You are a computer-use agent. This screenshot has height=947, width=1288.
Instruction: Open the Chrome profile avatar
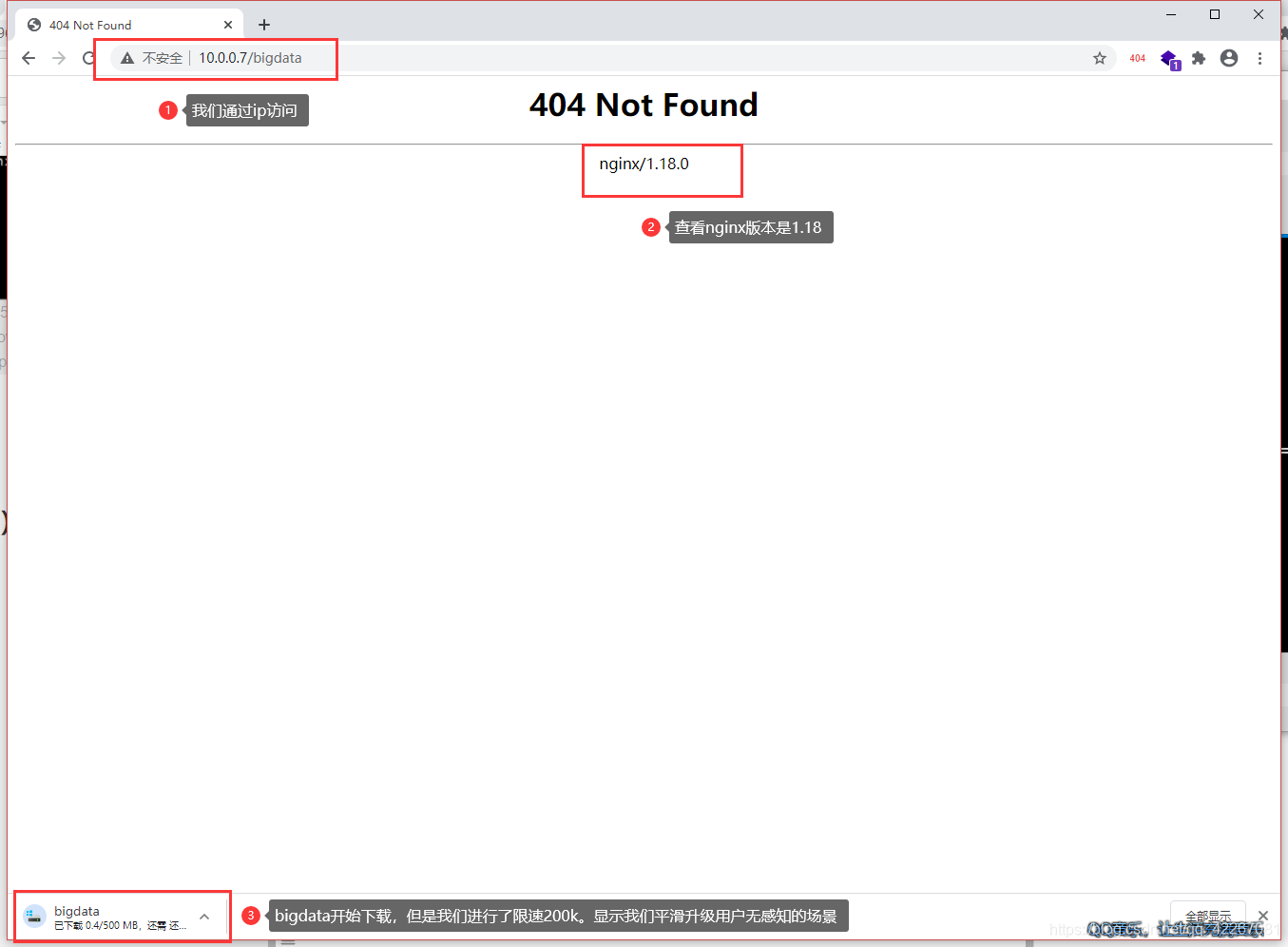pos(1229,58)
